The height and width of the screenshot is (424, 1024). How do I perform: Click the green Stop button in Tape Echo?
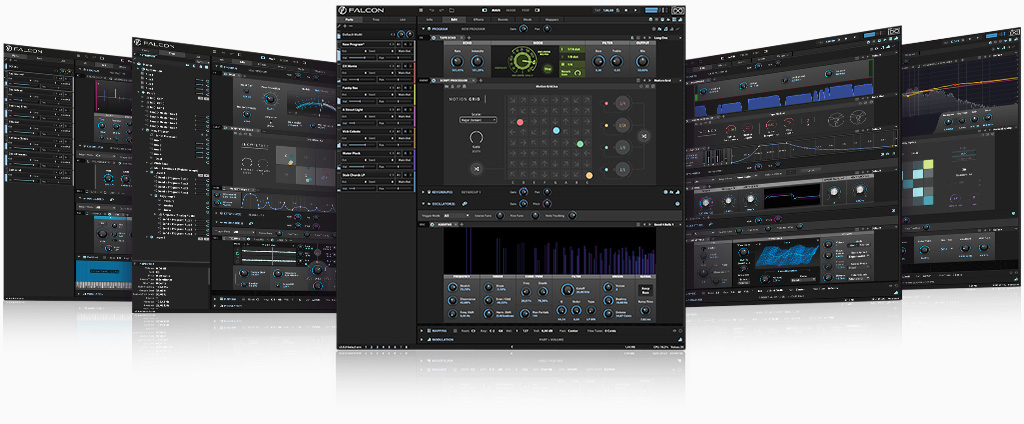[x=547, y=67]
